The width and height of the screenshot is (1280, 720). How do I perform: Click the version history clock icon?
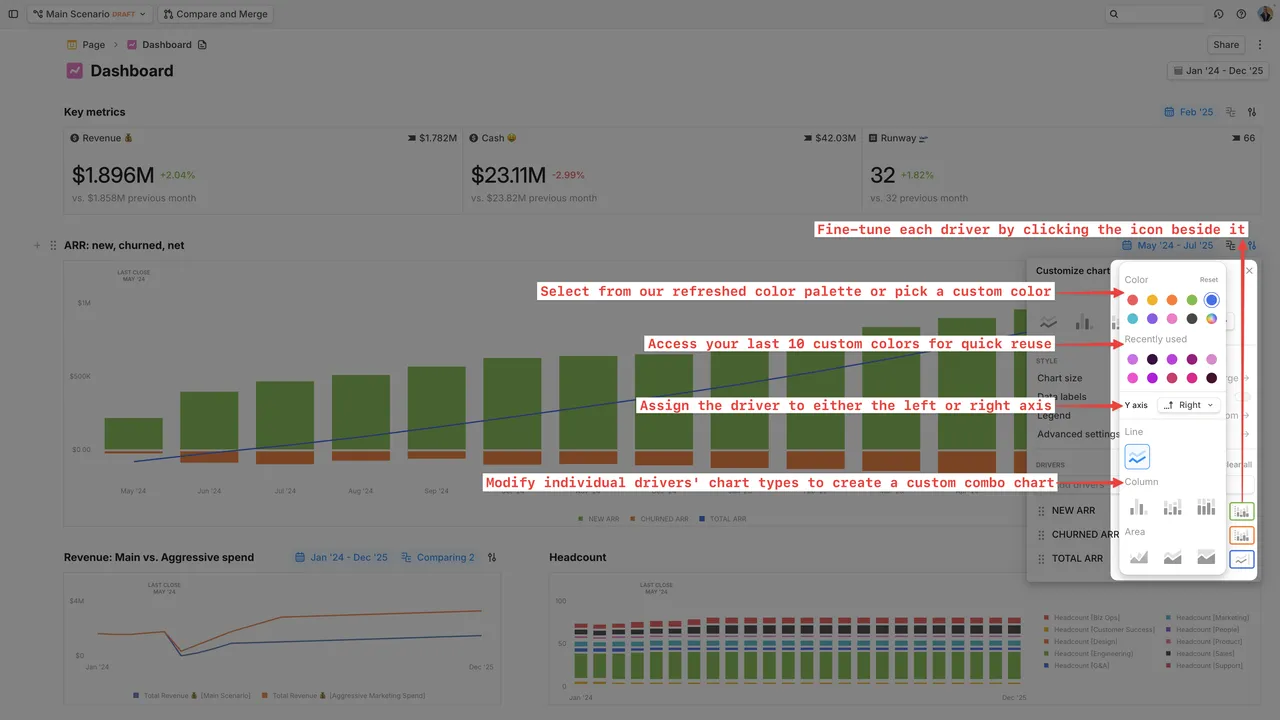(1218, 14)
